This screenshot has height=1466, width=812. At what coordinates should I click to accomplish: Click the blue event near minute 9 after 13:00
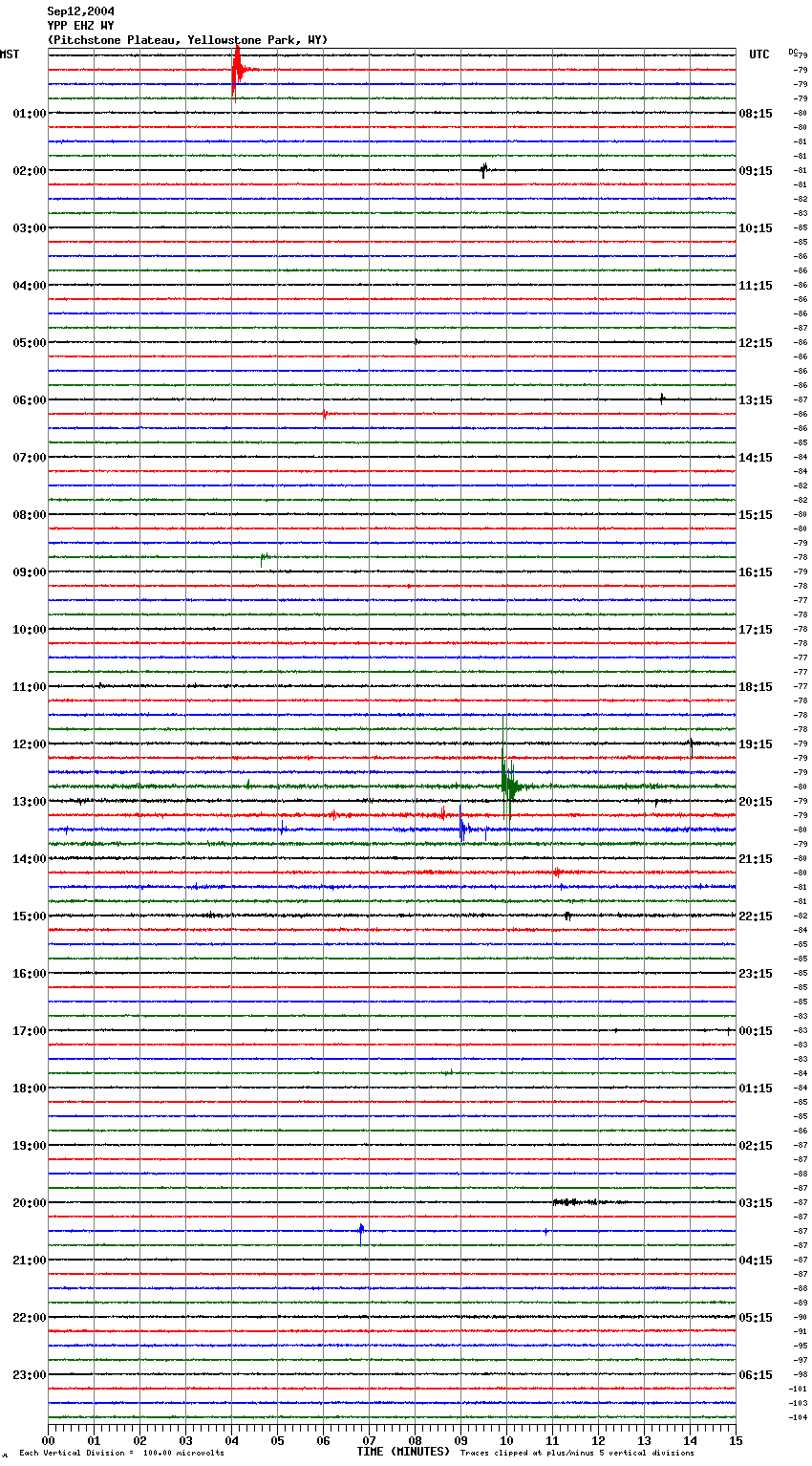coord(463,829)
